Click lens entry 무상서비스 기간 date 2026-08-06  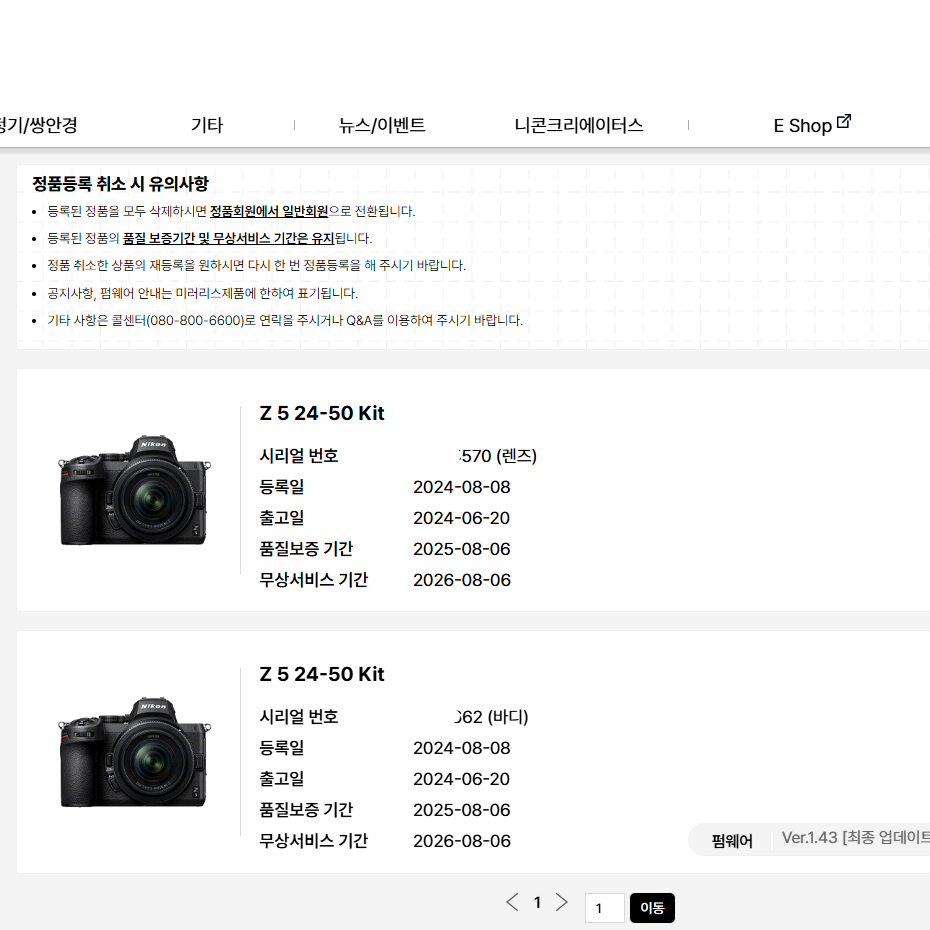[461, 580]
